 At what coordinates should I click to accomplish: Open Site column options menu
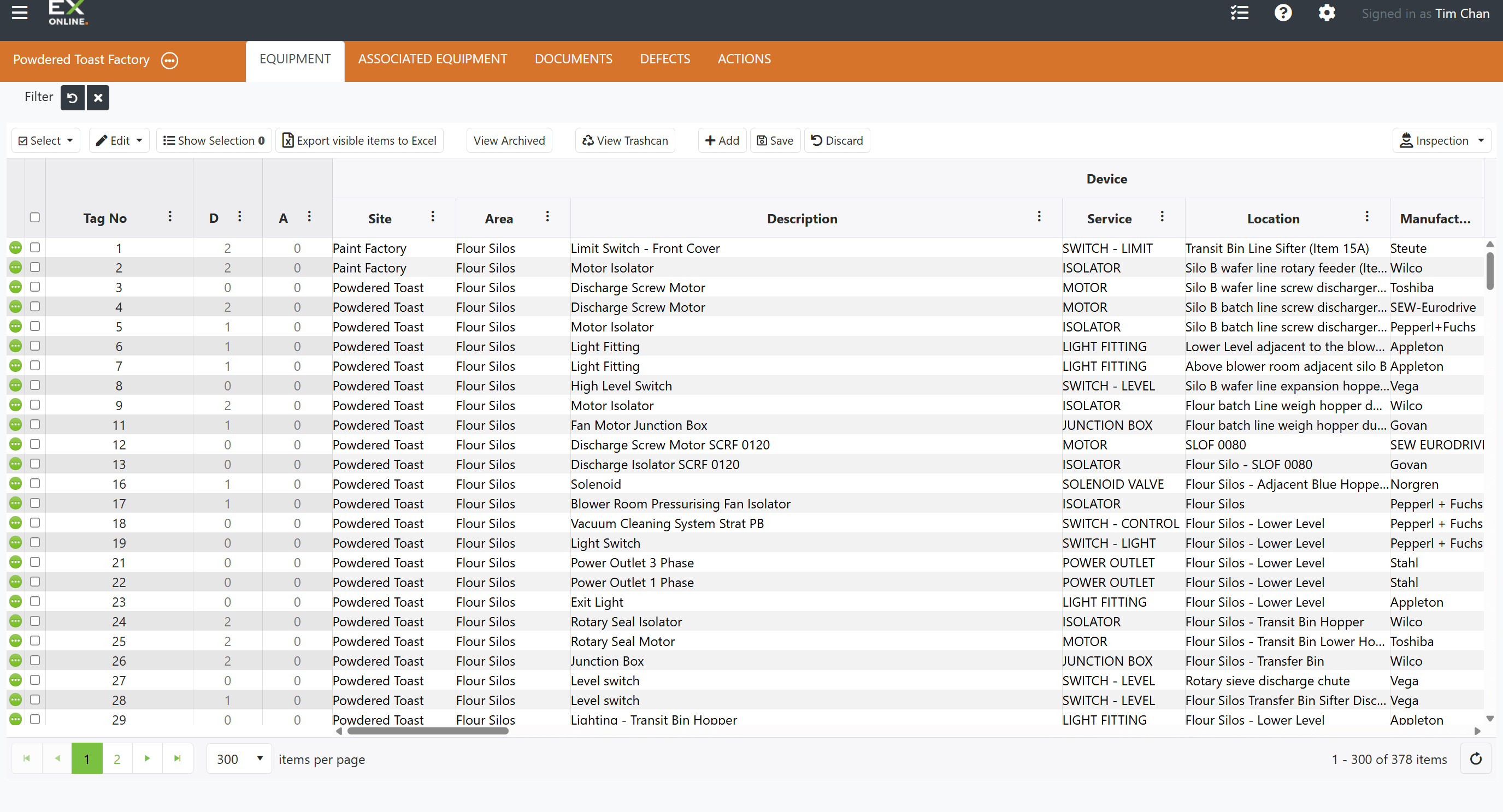[433, 216]
